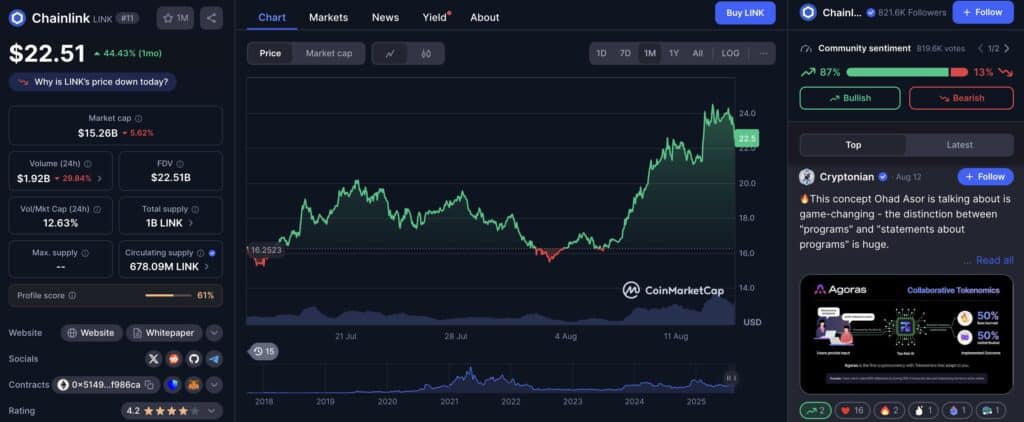Screen dimensions: 1024x422
Task: Expand Total supply 1B LINK arrow
Action: point(191,223)
